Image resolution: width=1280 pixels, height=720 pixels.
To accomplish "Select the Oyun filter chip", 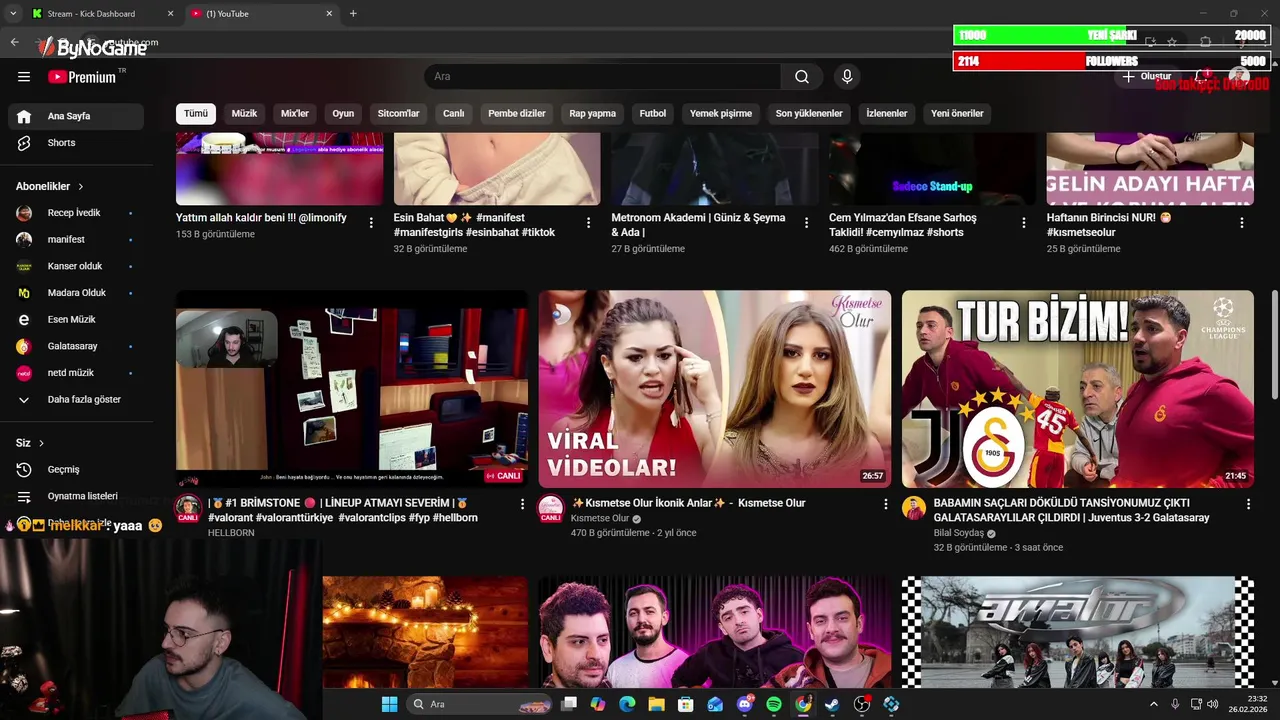I will 343,113.
